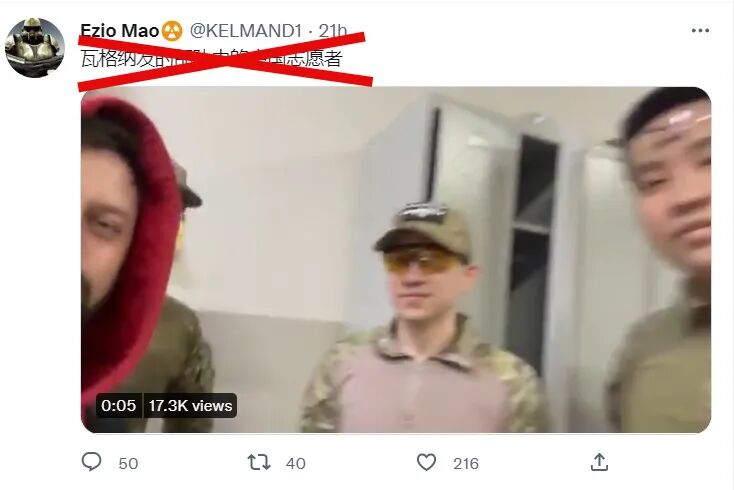Open the Ezio Mao display name
734x490 pixels.
120,31
